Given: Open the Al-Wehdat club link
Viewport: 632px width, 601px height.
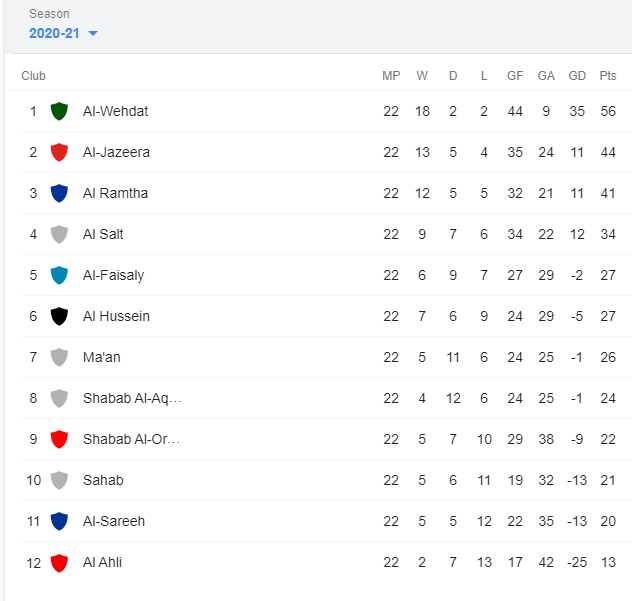Looking at the screenshot, I should tap(115, 111).
